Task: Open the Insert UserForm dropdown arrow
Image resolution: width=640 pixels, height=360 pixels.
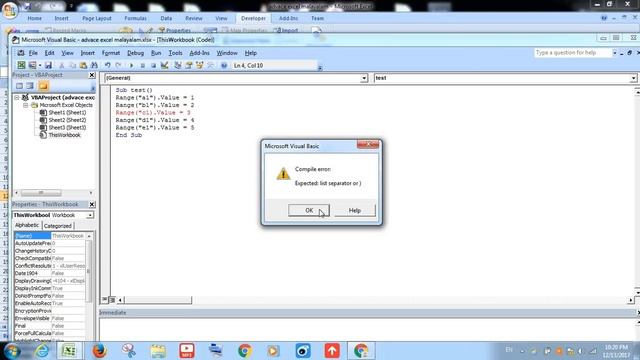Action: (40, 65)
